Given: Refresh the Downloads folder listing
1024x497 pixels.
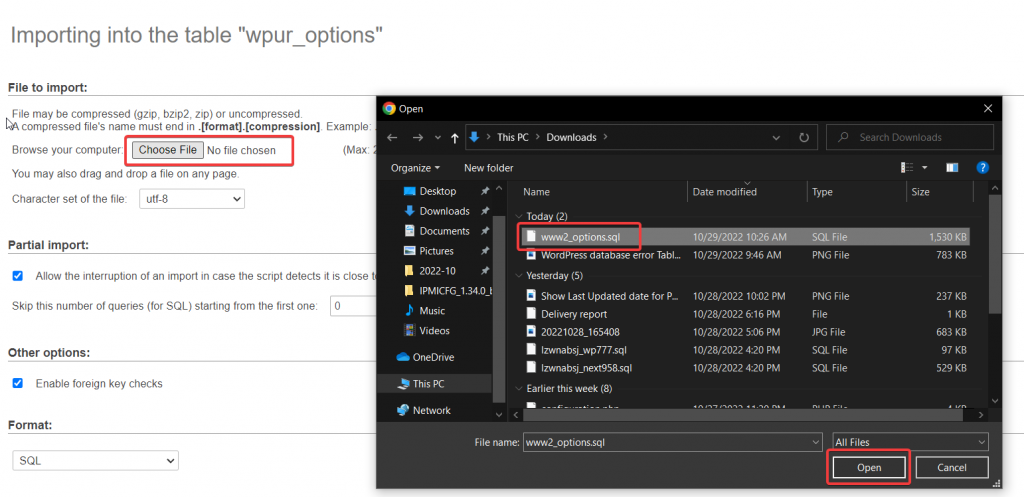Looking at the screenshot, I should (804, 137).
